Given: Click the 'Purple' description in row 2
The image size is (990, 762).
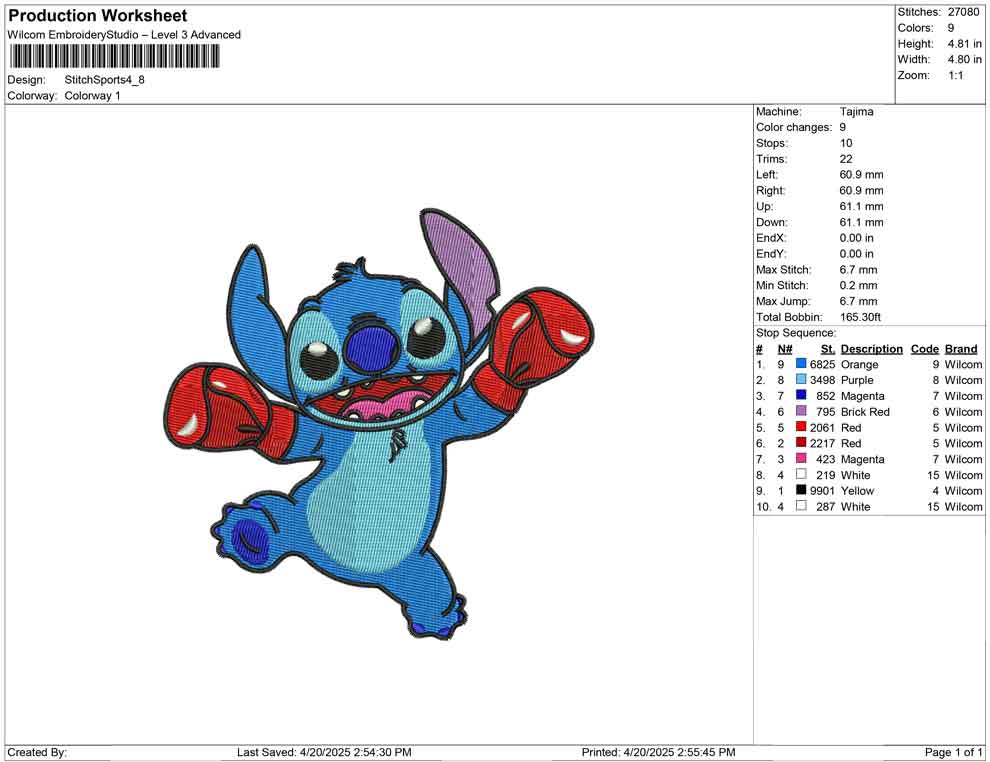Looking at the screenshot, I should click(857, 380).
